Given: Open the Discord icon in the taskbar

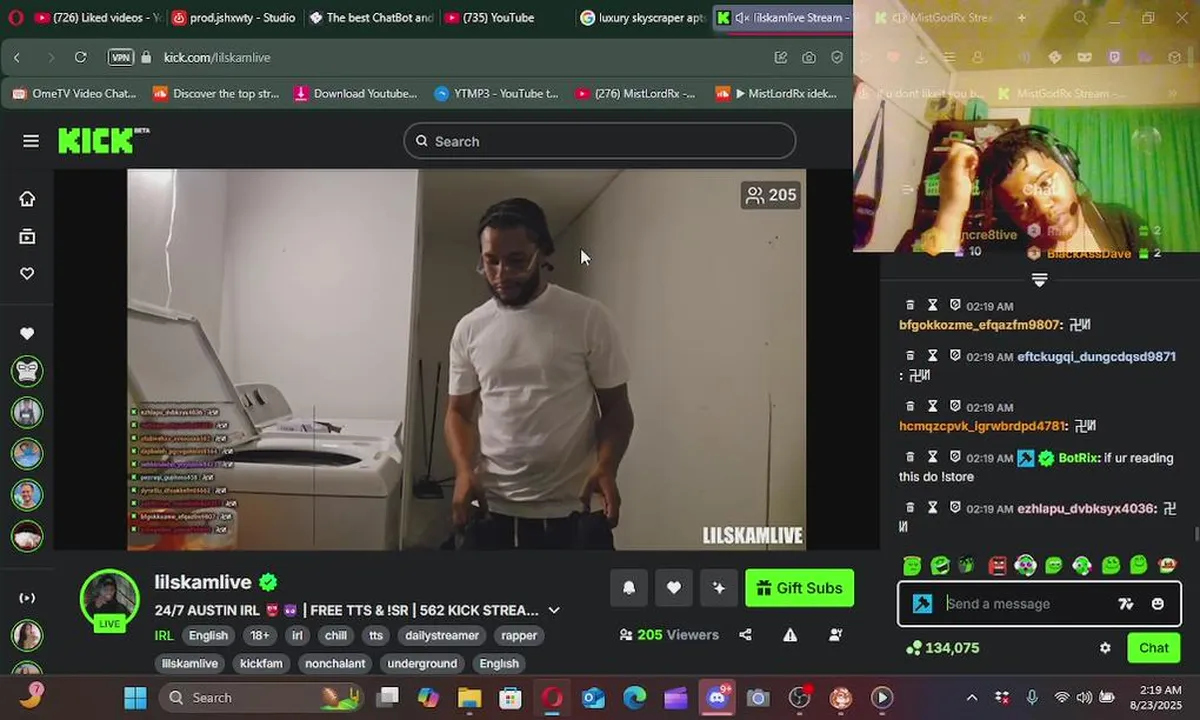Looking at the screenshot, I should pos(717,697).
